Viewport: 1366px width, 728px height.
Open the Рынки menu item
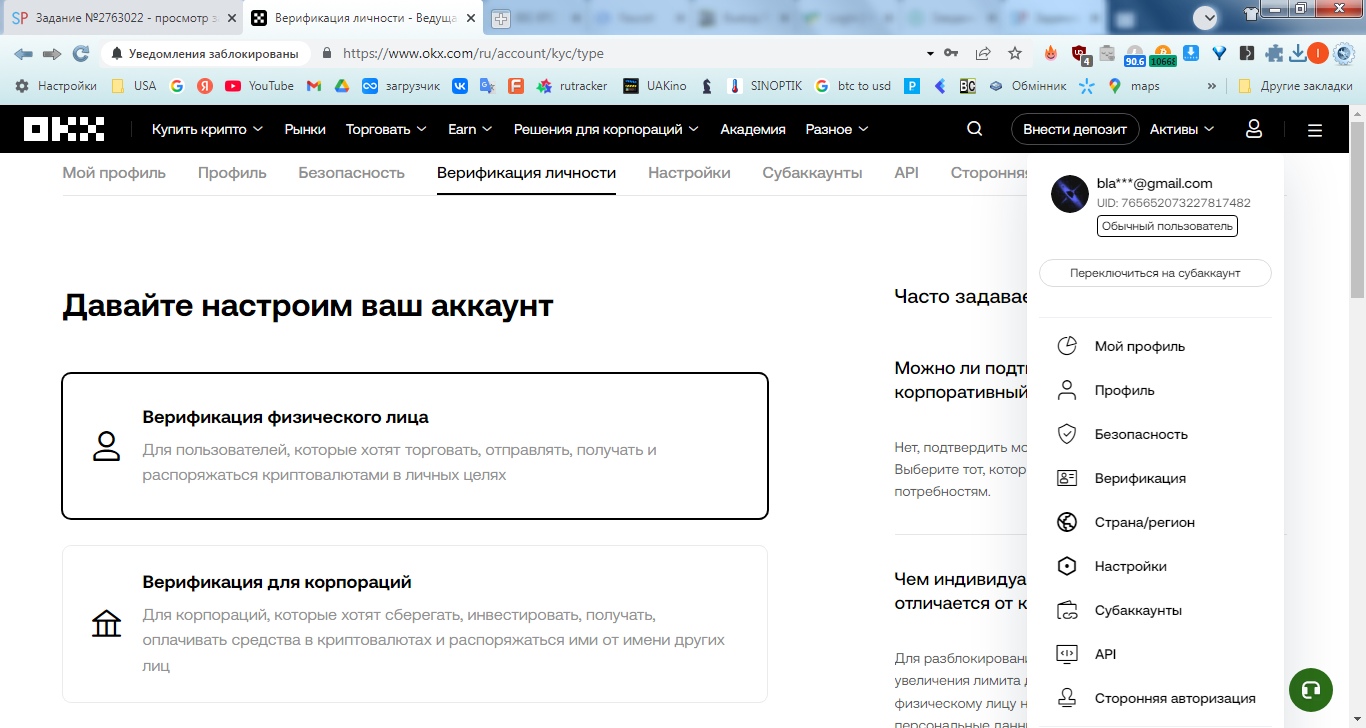click(x=305, y=129)
